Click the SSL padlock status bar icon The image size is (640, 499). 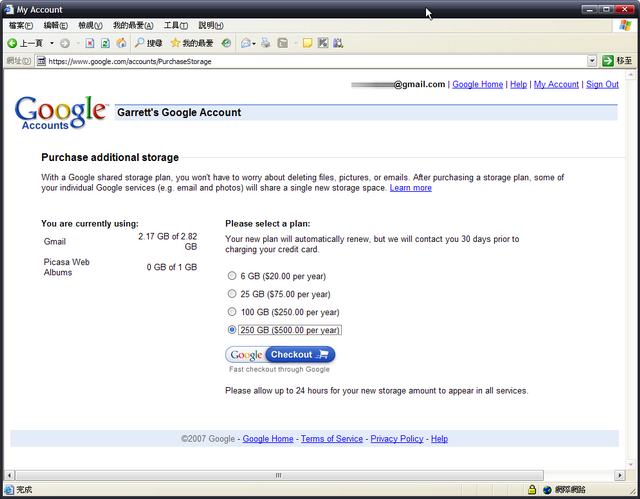tap(532, 489)
